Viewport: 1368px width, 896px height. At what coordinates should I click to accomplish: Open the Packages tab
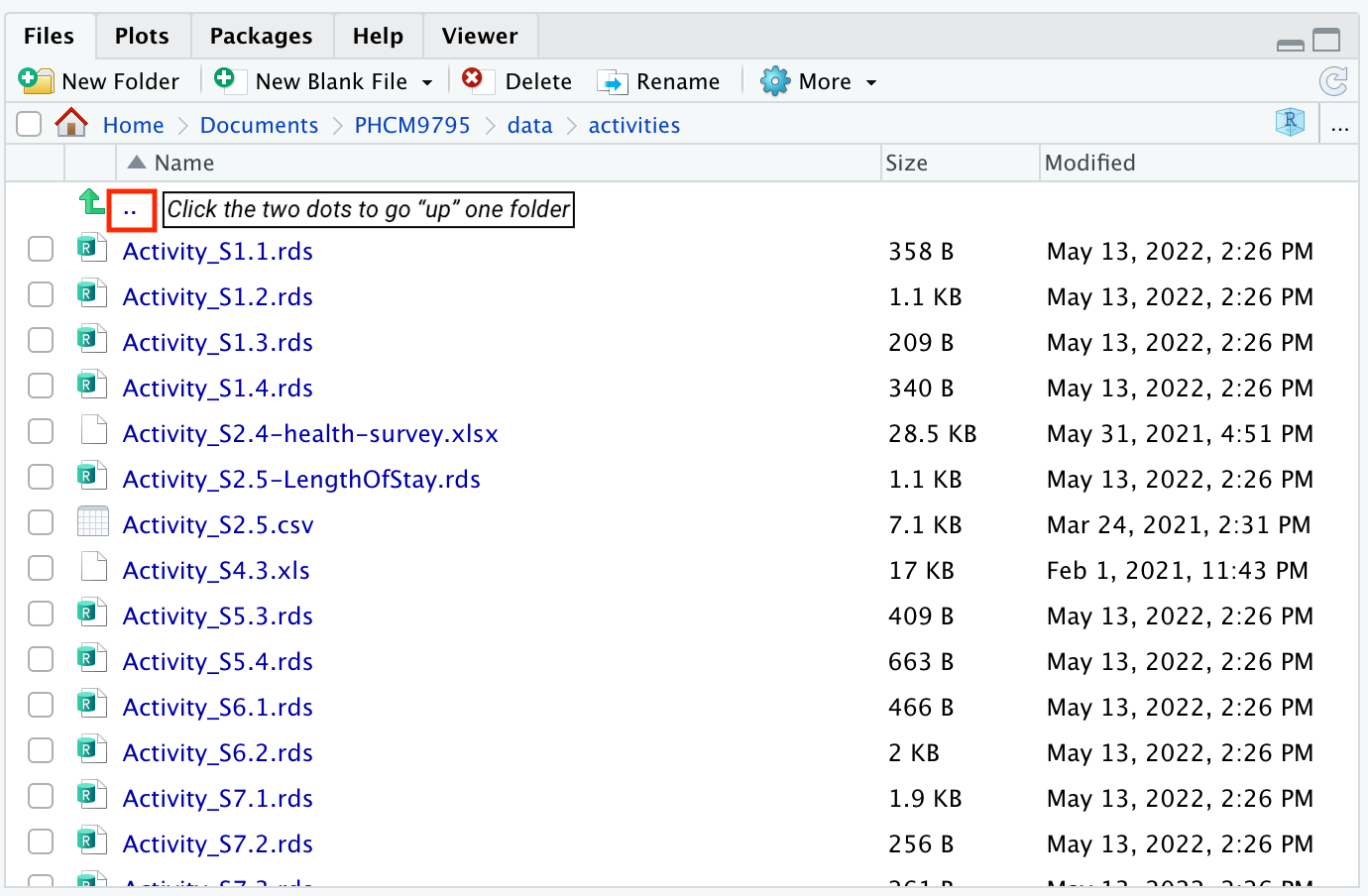[x=261, y=37]
